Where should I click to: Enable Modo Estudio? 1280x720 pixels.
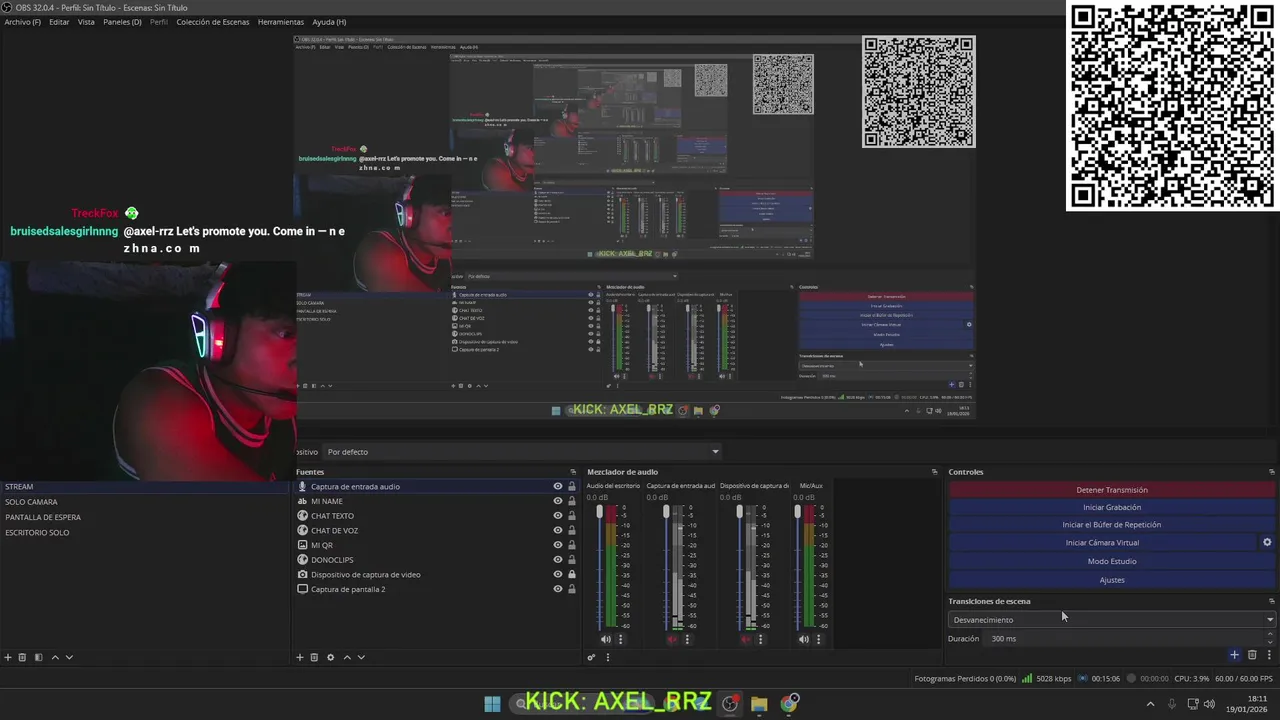click(x=1112, y=561)
